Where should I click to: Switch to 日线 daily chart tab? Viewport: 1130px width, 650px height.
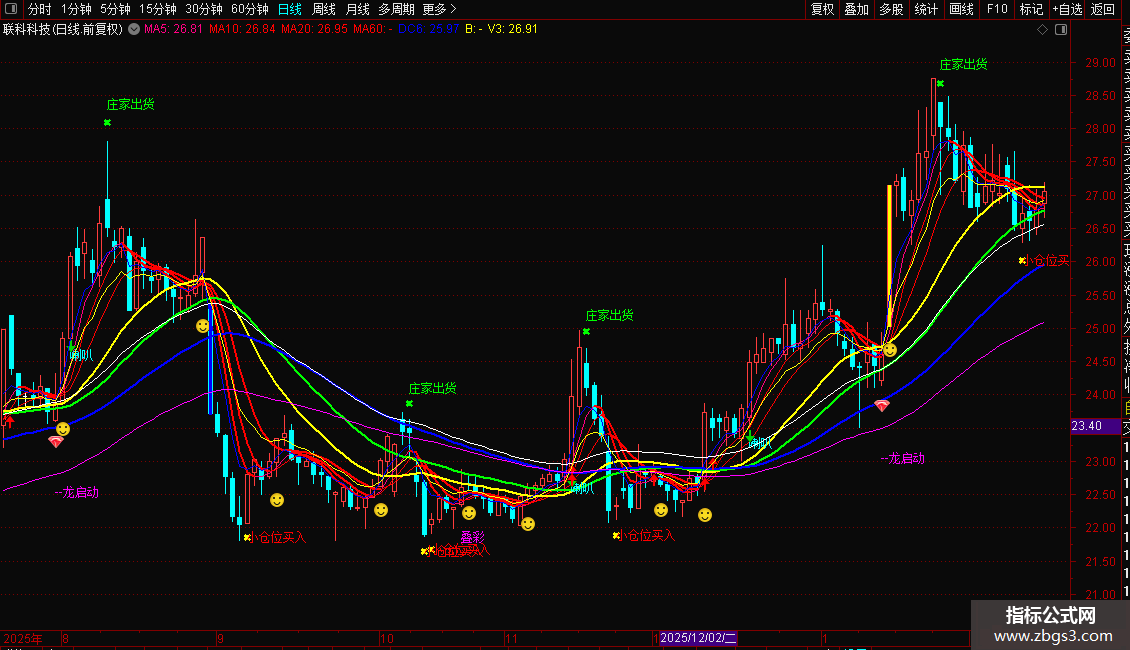[290, 9]
